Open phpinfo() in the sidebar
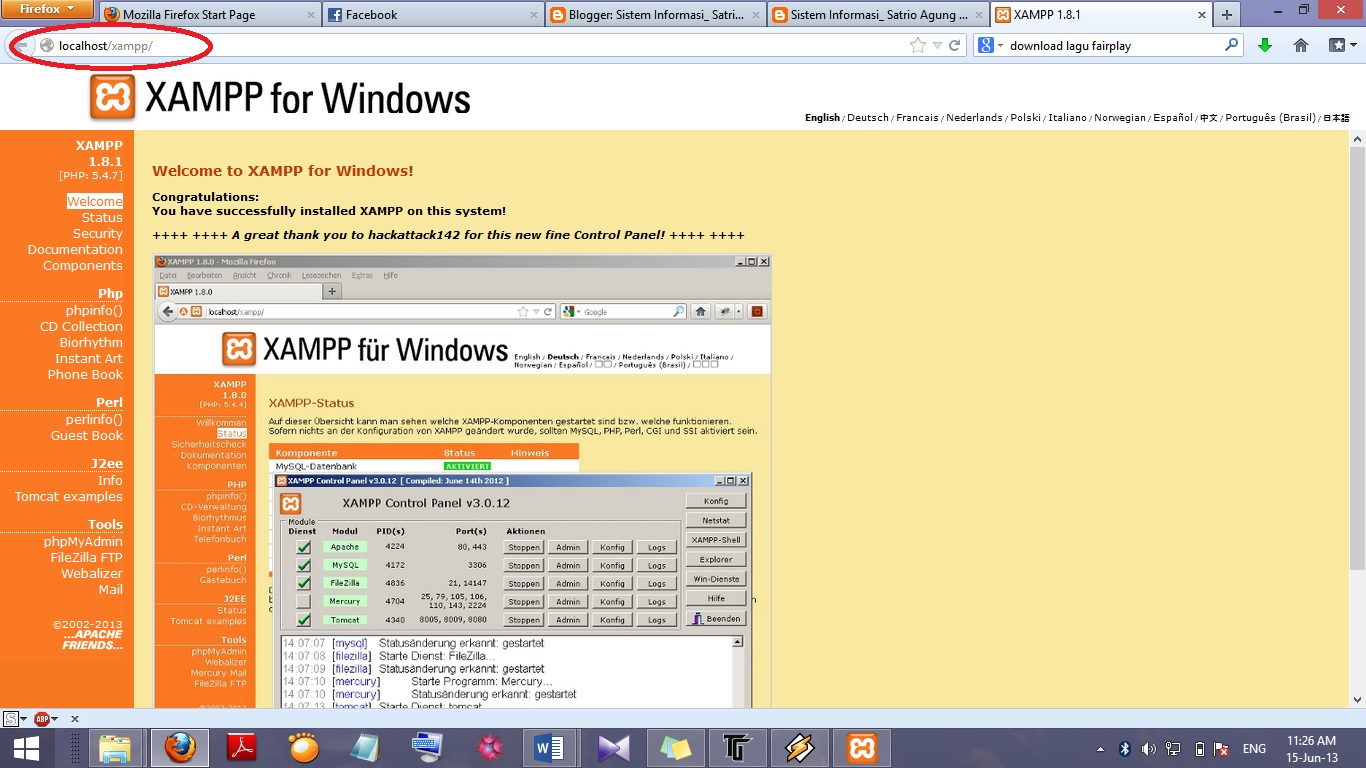This screenshot has width=1366, height=768. 94,310
